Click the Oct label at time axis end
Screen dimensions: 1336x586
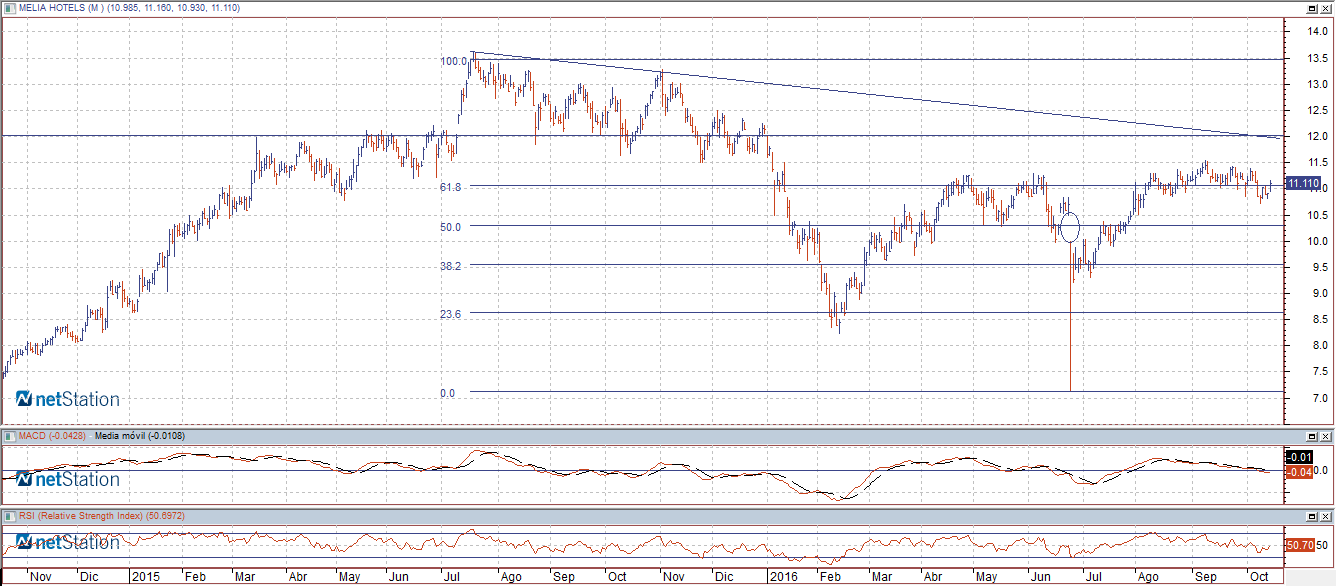1257,577
